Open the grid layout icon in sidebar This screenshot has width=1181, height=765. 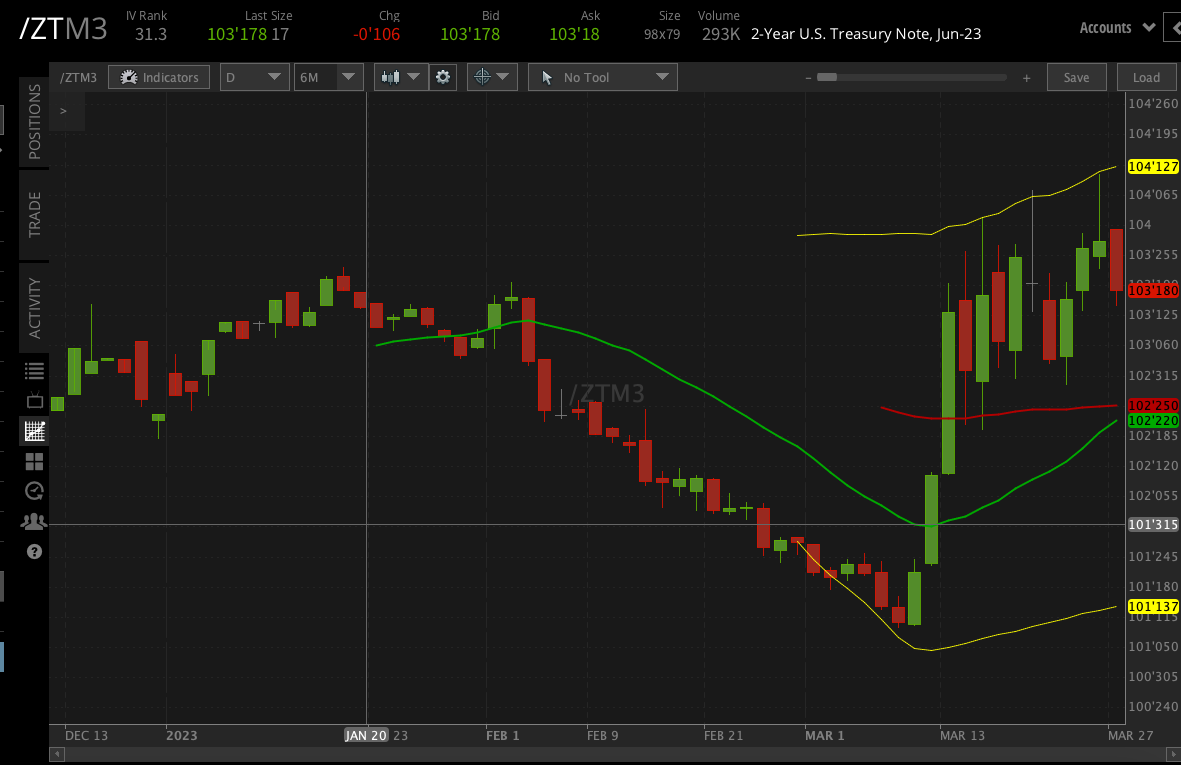(x=35, y=462)
